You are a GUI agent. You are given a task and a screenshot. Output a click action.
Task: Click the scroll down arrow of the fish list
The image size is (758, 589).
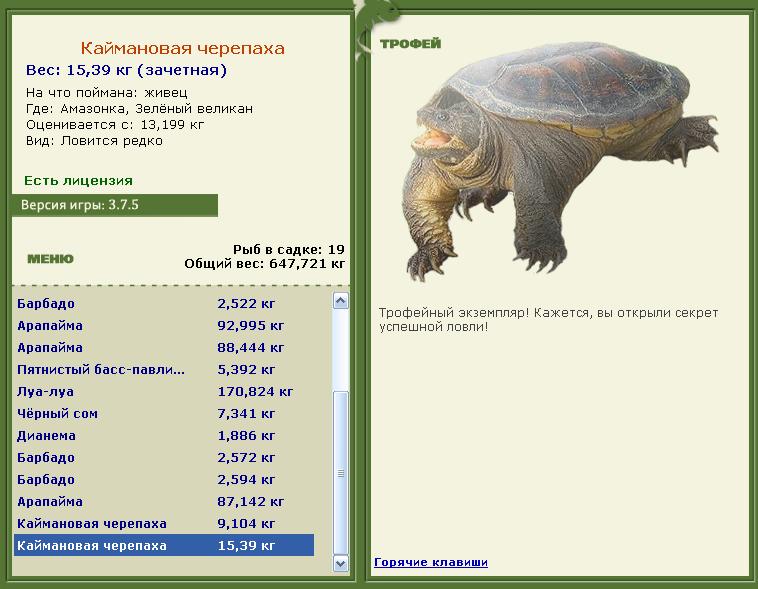(341, 564)
